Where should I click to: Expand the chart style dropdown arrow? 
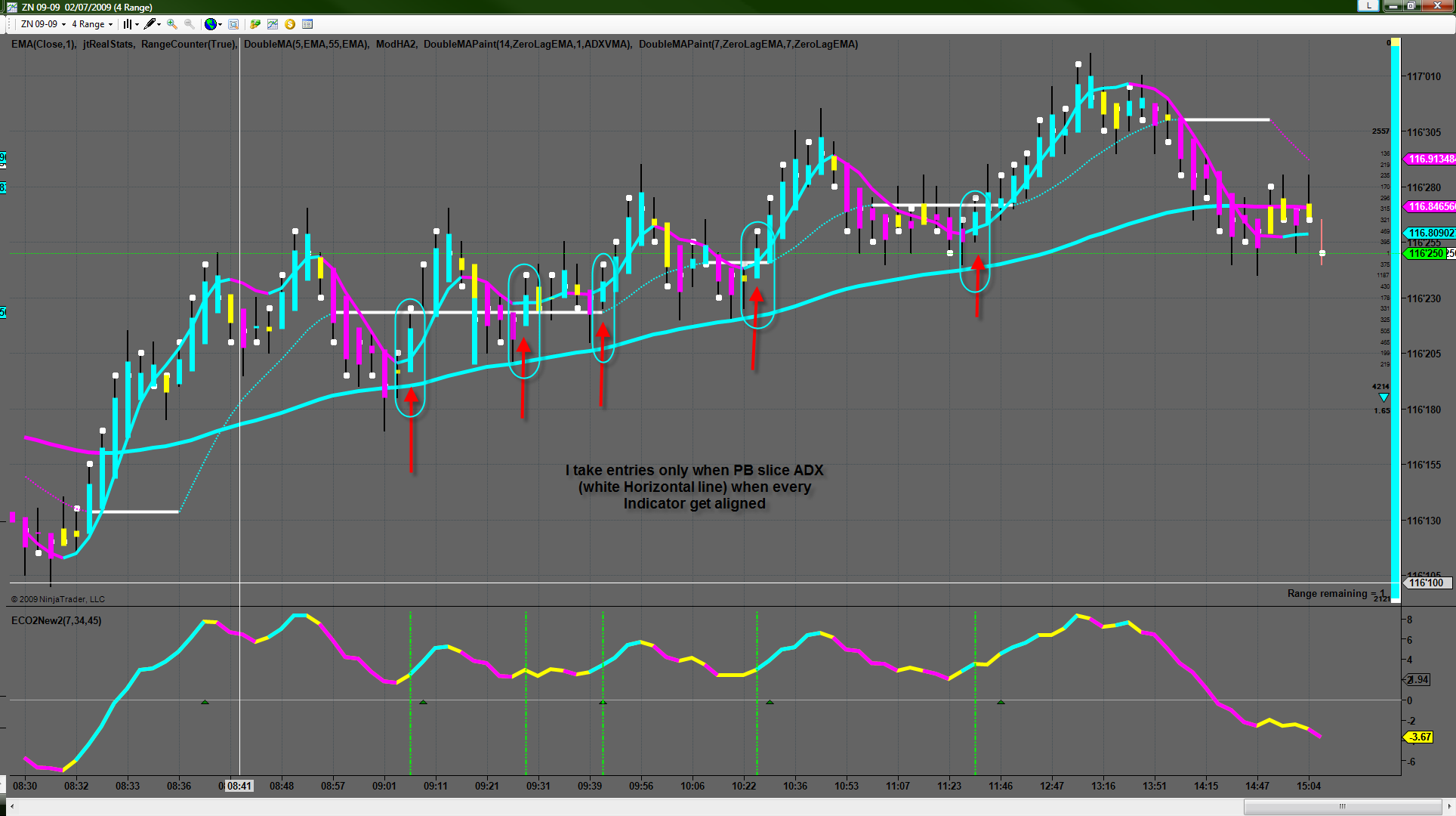(137, 24)
